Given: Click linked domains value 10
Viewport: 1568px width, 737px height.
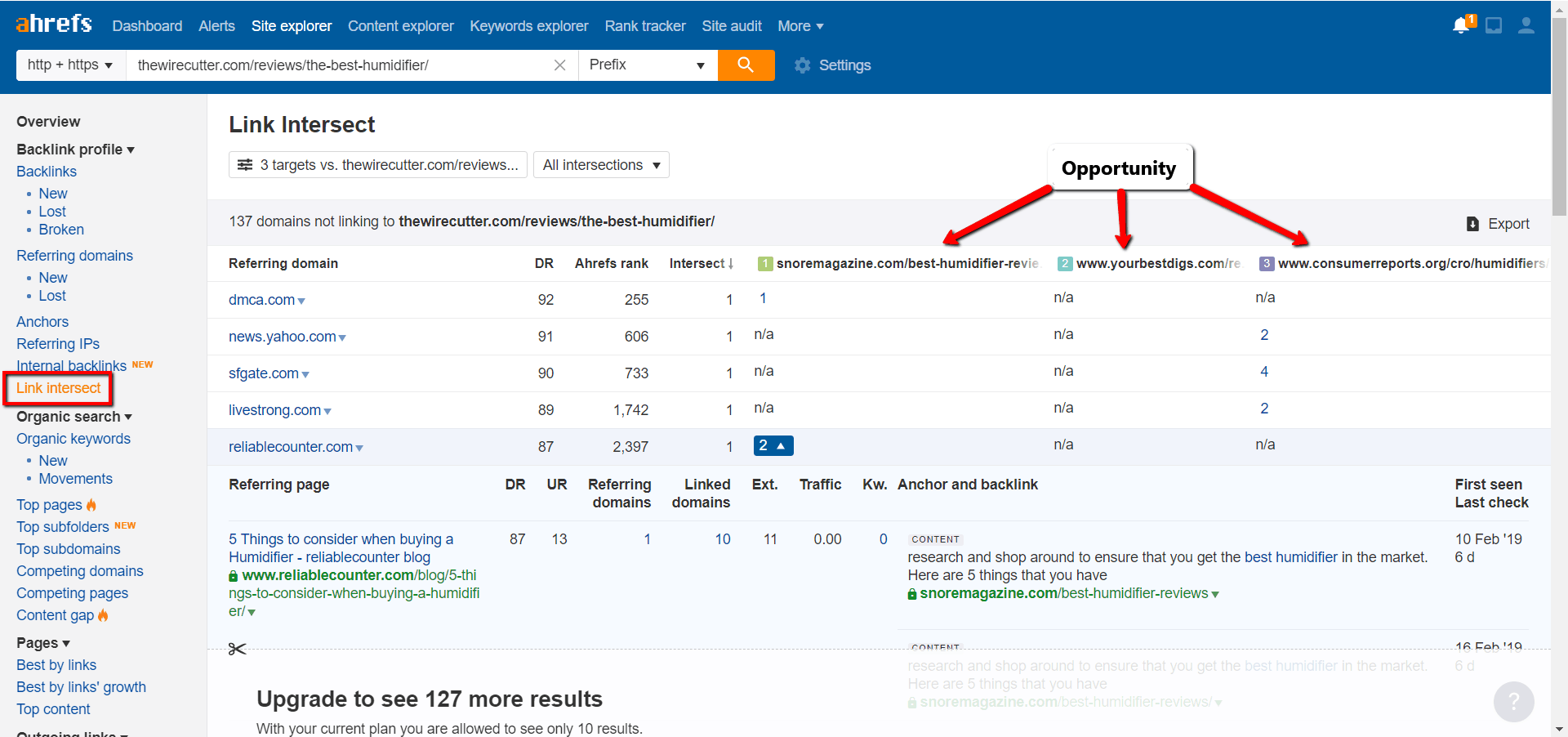Looking at the screenshot, I should point(723,539).
